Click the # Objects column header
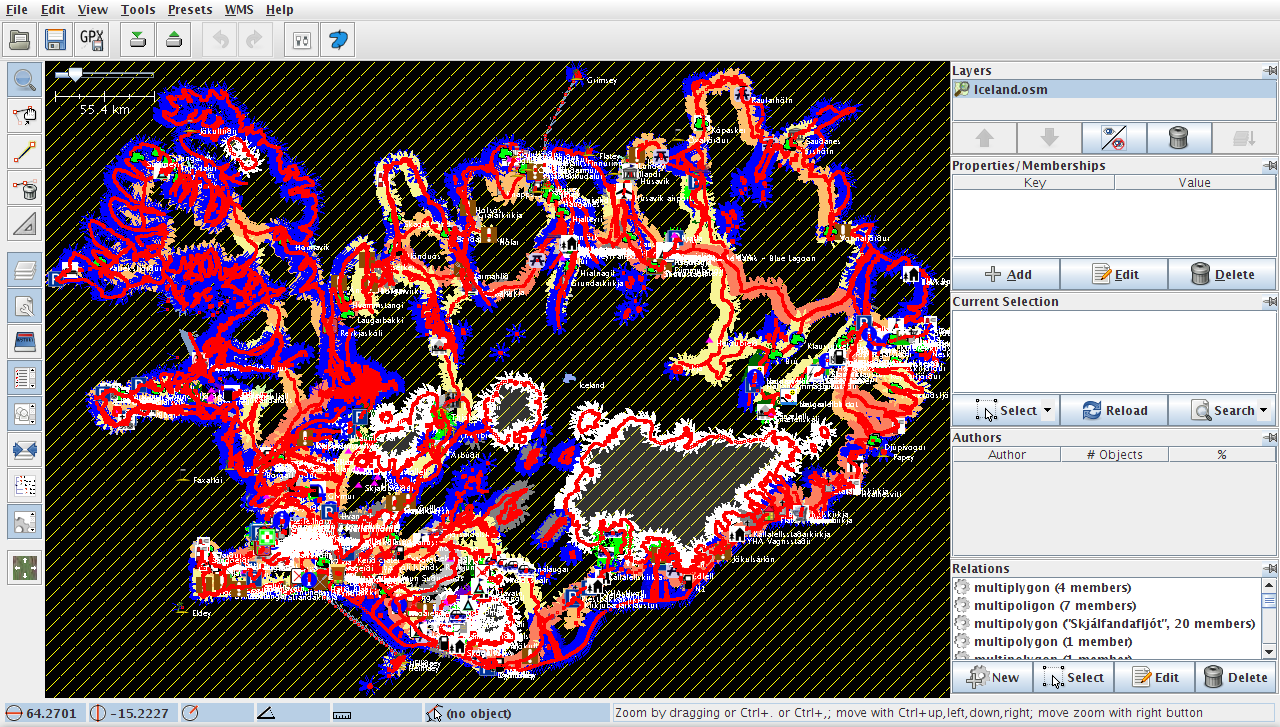Image resolution: width=1280 pixels, height=727 pixels. coord(1114,455)
